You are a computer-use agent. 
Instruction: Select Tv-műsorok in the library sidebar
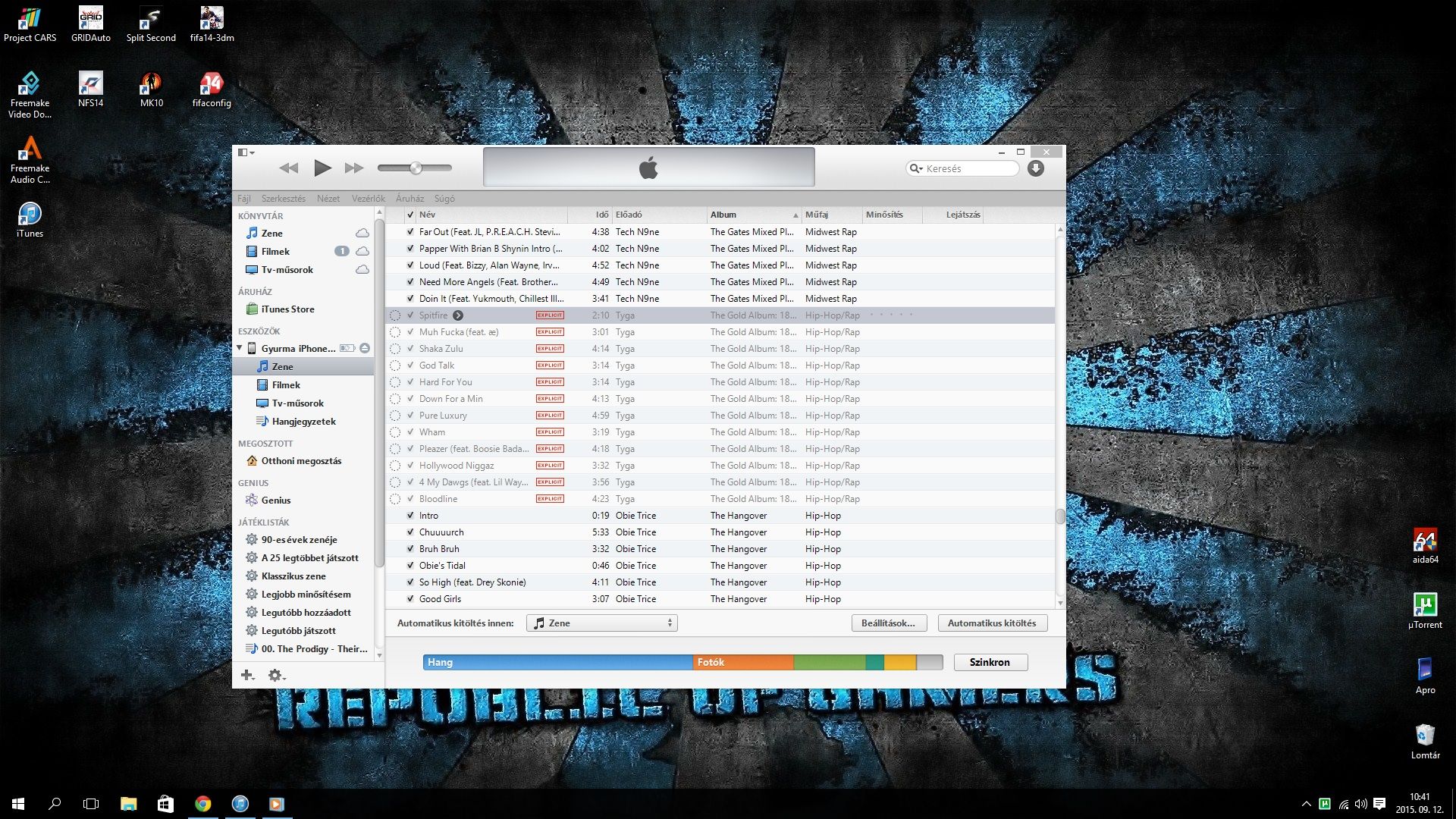[287, 269]
